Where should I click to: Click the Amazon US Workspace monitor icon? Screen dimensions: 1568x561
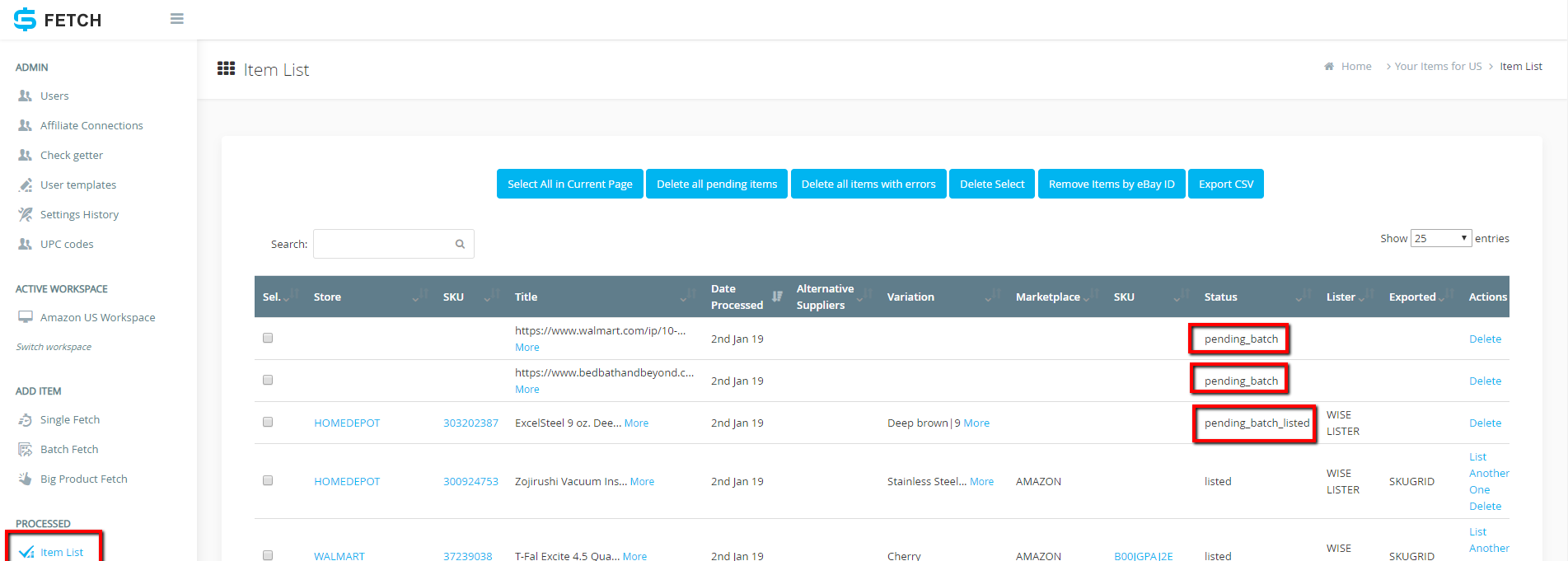coord(26,317)
